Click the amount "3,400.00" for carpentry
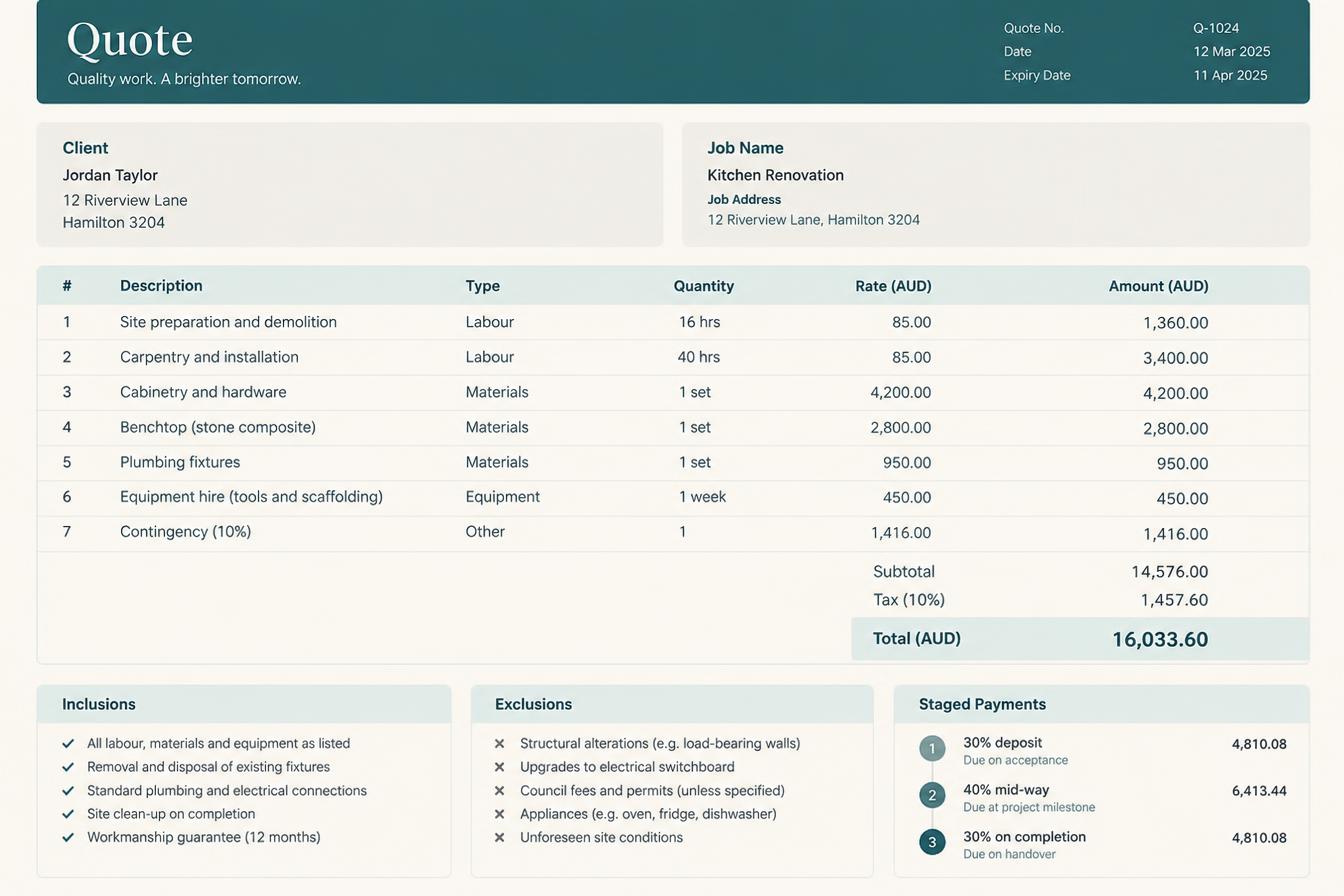The height and width of the screenshot is (896, 1344). coord(1176,358)
